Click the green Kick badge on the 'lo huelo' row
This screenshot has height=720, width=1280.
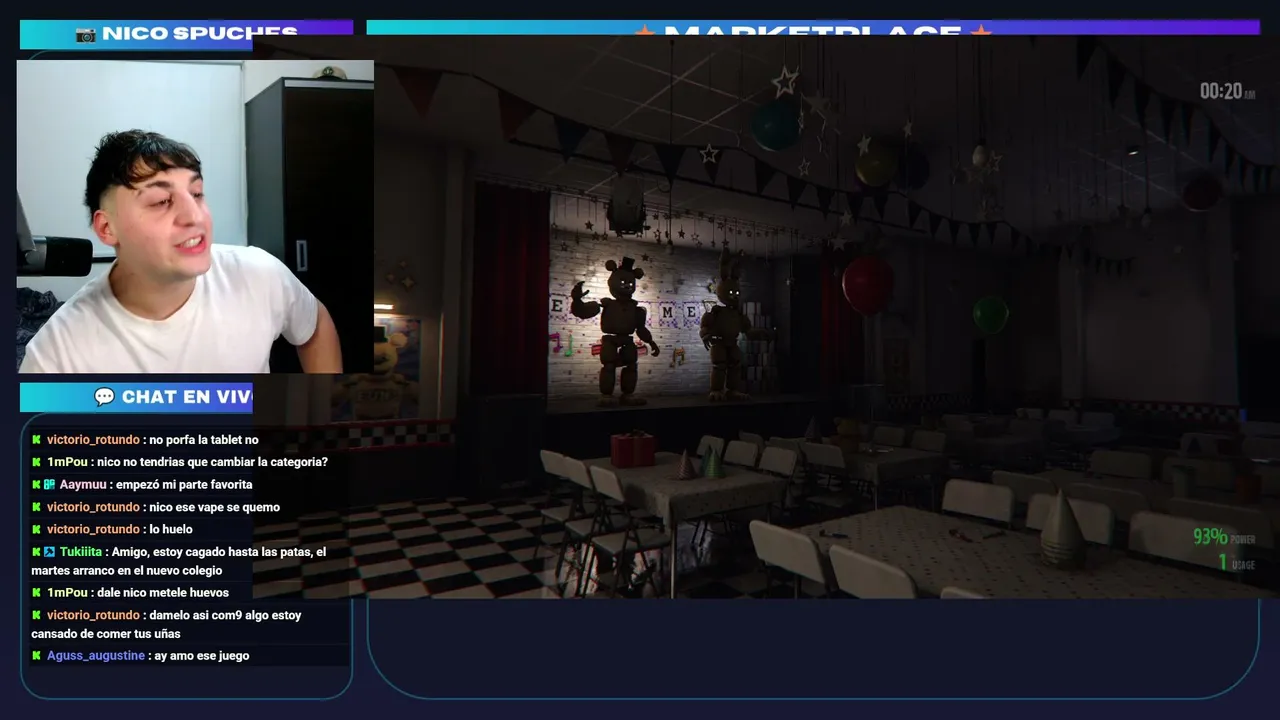37,530
